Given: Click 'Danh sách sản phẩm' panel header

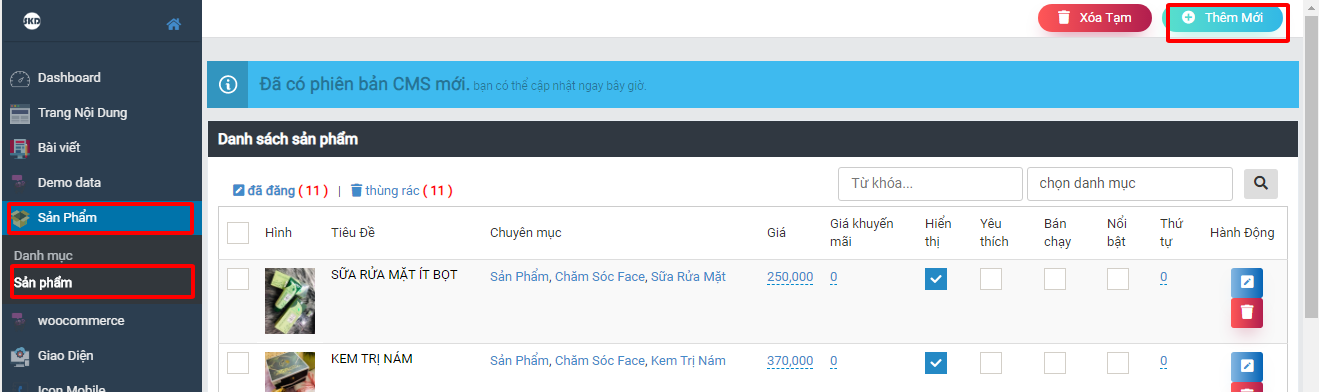Looking at the screenshot, I should [x=752, y=139].
